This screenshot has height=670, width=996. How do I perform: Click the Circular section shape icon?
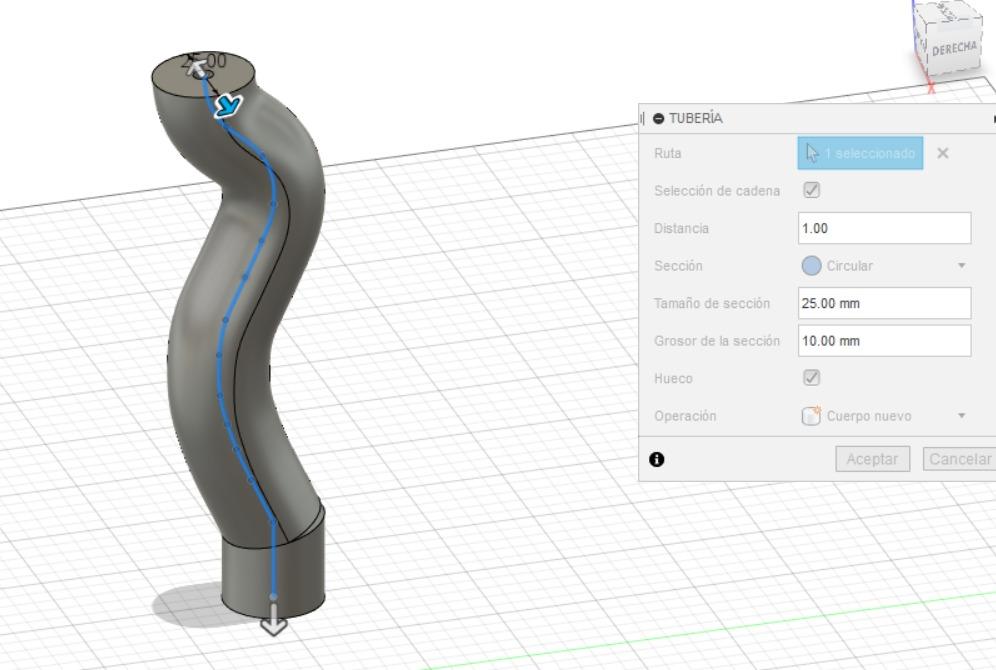(x=811, y=265)
